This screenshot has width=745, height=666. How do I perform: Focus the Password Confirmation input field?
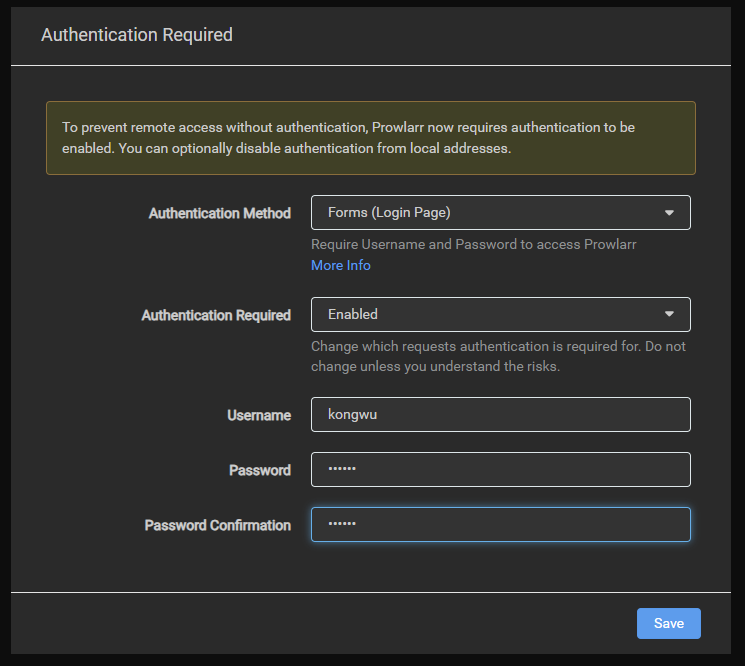[501, 524]
